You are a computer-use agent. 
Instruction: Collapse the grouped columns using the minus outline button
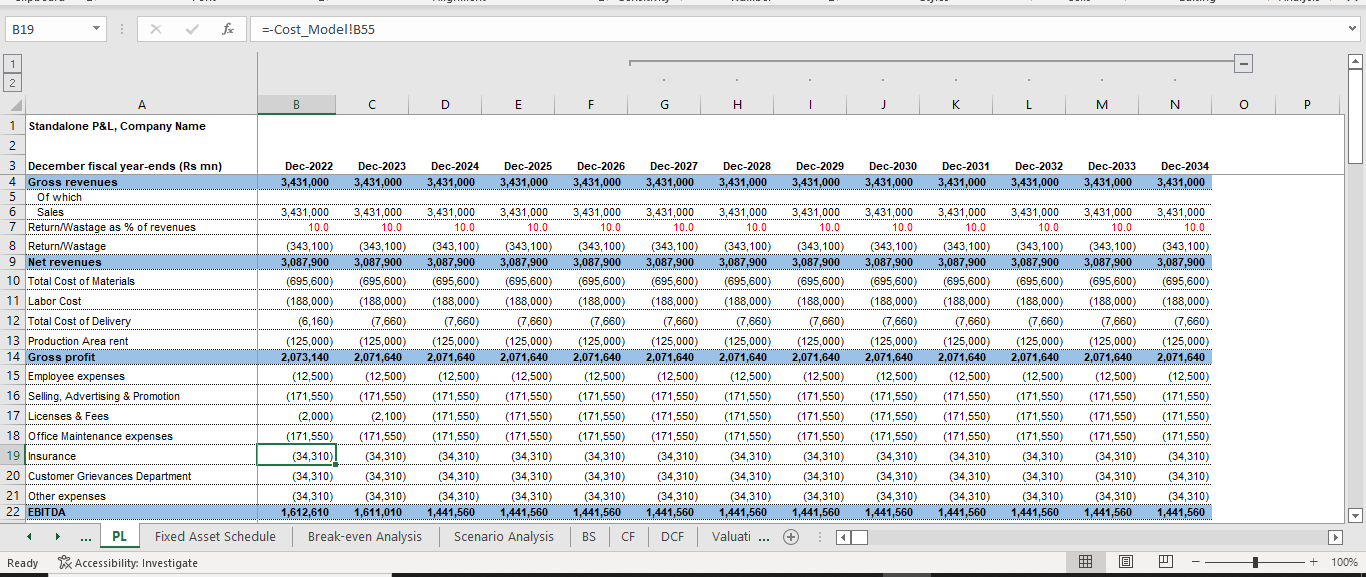click(x=1243, y=62)
